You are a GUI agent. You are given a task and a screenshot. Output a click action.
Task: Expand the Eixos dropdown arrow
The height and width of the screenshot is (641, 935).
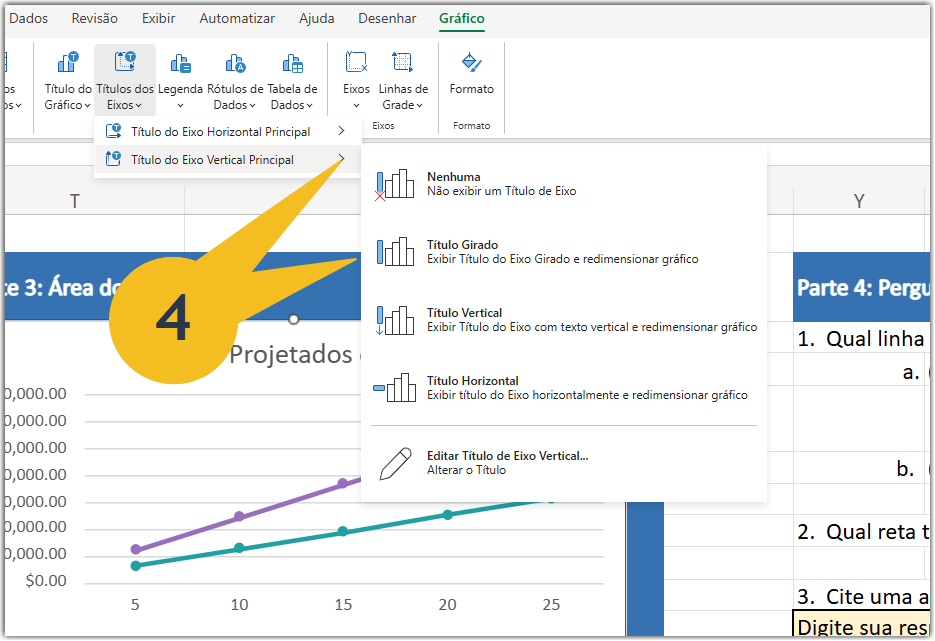(356, 106)
